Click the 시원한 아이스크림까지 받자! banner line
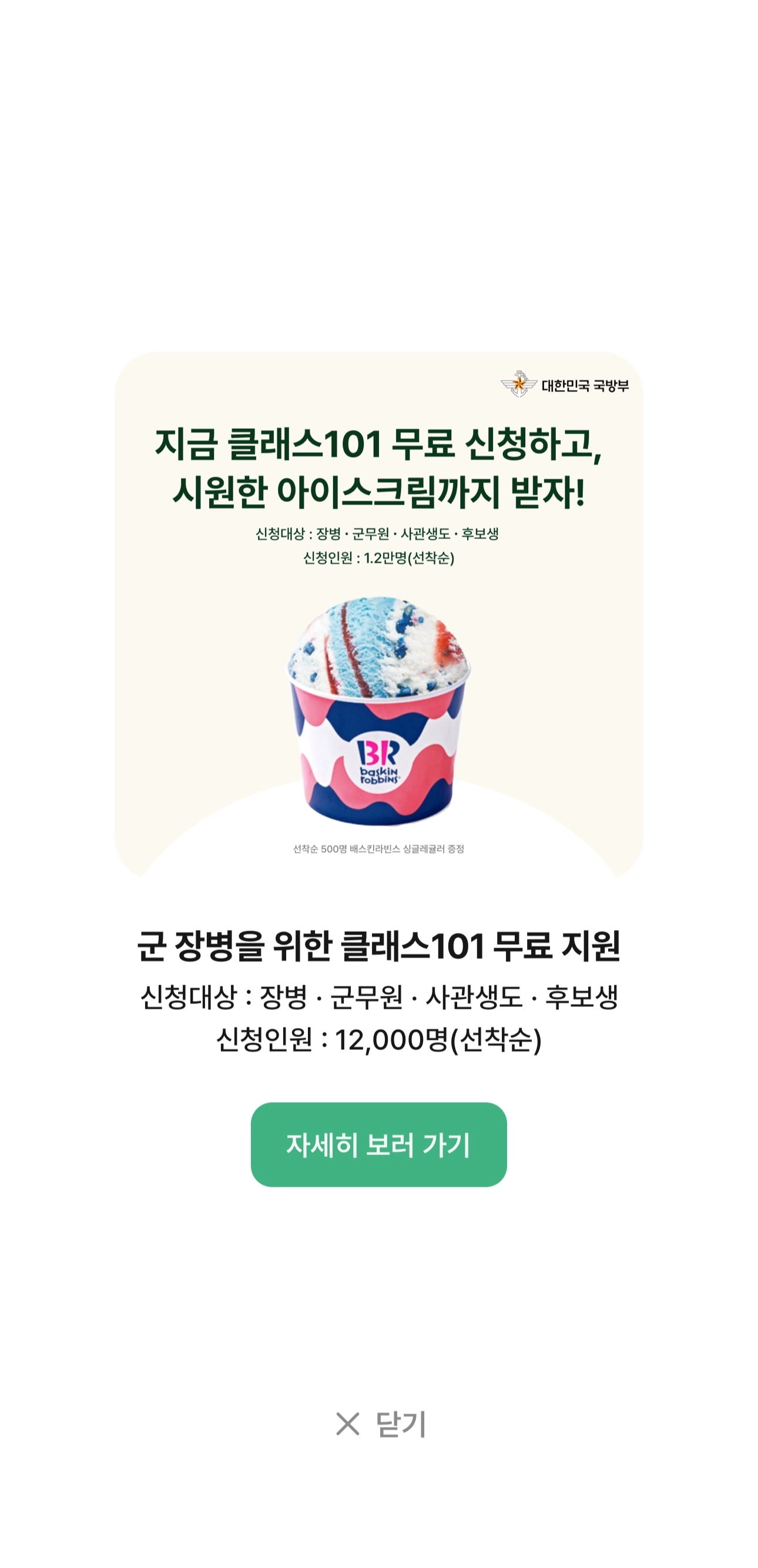 pos(378,492)
